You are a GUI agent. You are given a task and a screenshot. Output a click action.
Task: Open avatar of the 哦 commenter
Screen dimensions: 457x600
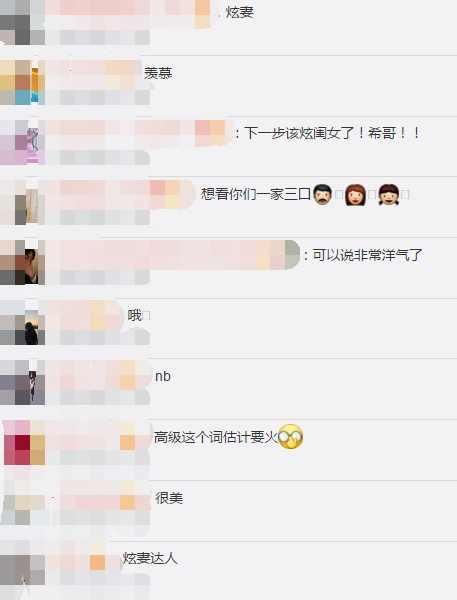[22, 323]
